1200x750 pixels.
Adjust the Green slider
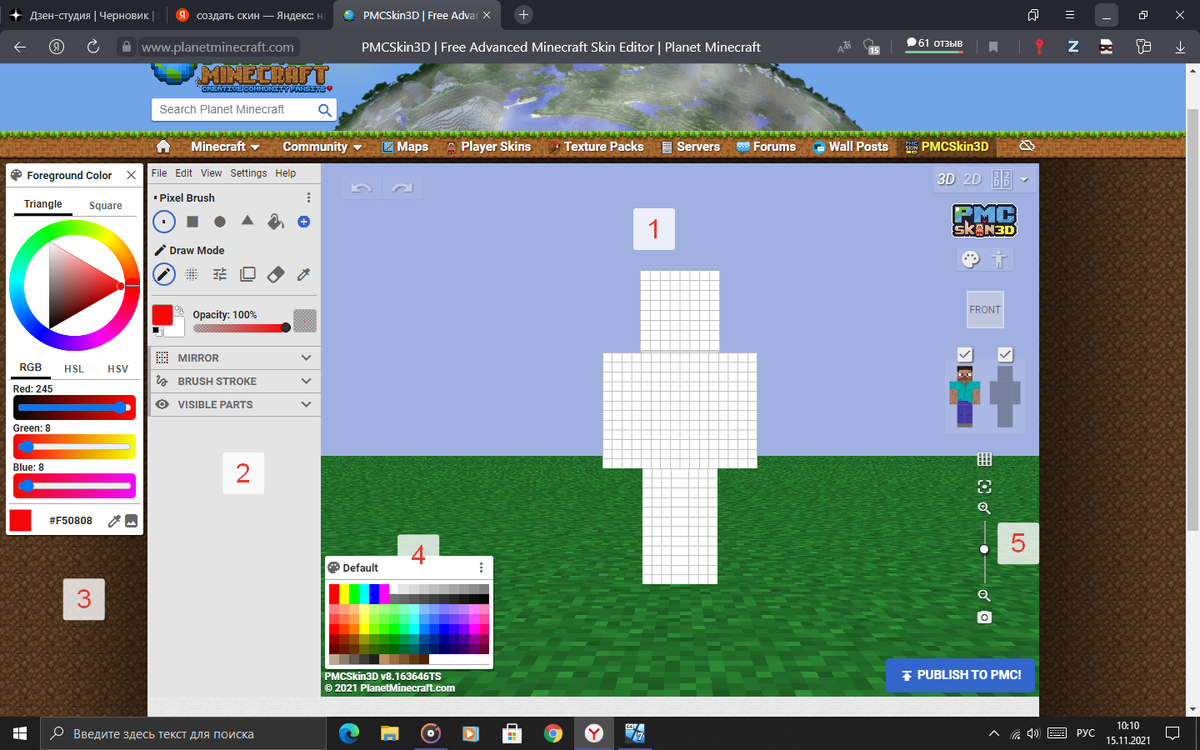[x=75, y=446]
